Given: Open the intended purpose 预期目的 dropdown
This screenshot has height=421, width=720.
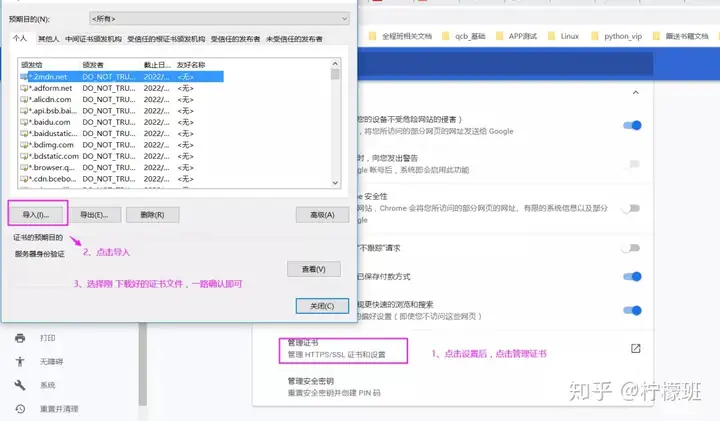Looking at the screenshot, I should pyautogui.click(x=219, y=19).
